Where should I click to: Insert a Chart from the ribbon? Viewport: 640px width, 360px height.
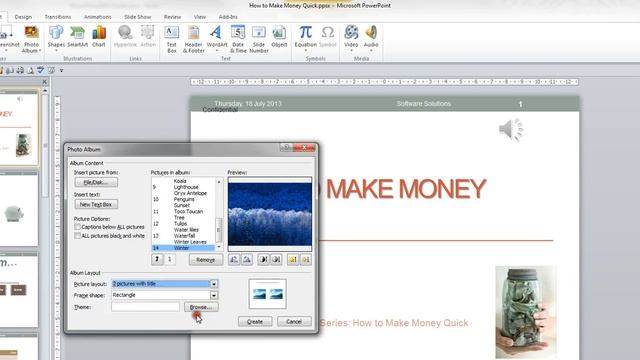pyautogui.click(x=99, y=36)
